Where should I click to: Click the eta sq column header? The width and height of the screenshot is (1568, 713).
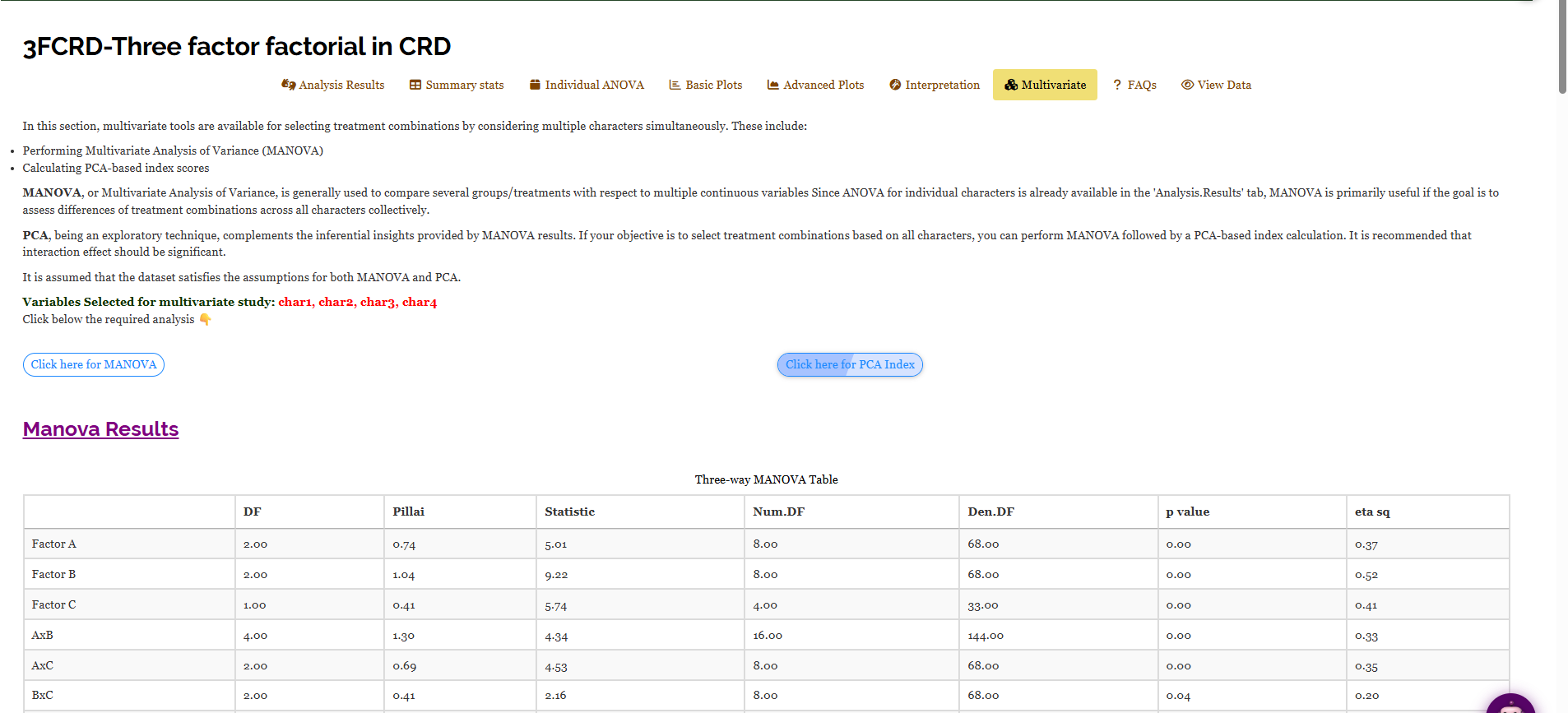click(1427, 512)
